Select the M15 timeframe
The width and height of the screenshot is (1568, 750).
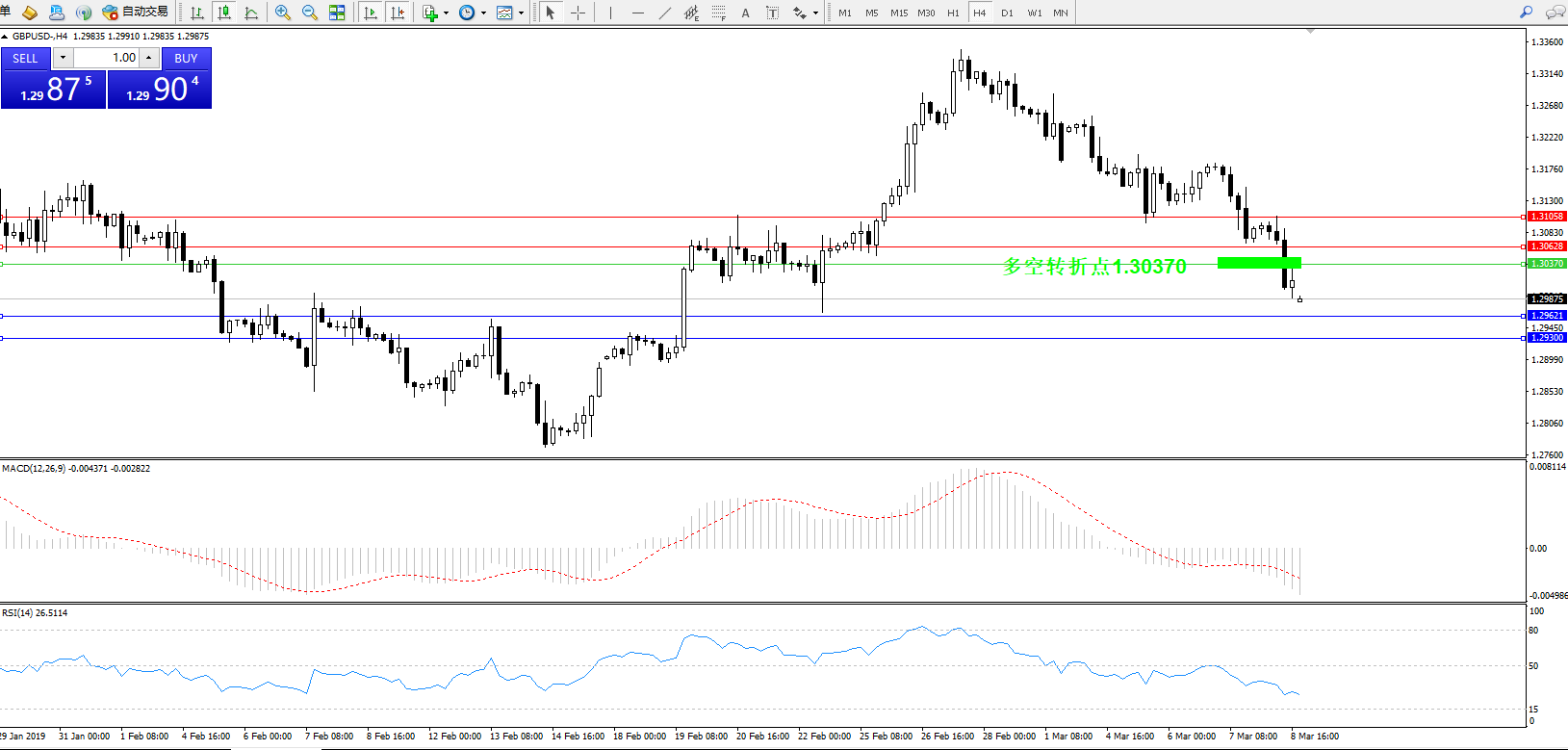pos(898,13)
